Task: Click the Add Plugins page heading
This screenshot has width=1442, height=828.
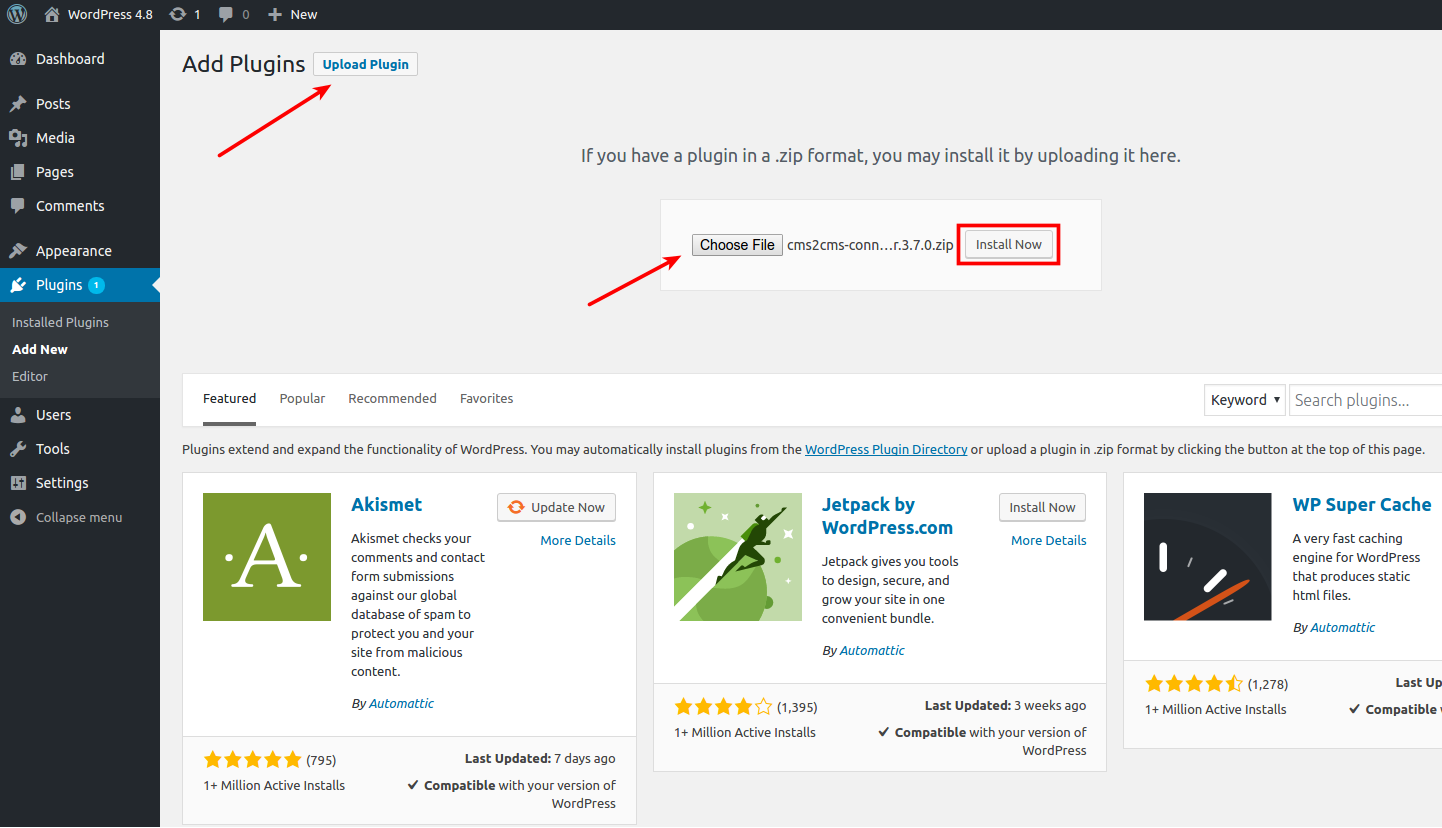Action: (243, 64)
